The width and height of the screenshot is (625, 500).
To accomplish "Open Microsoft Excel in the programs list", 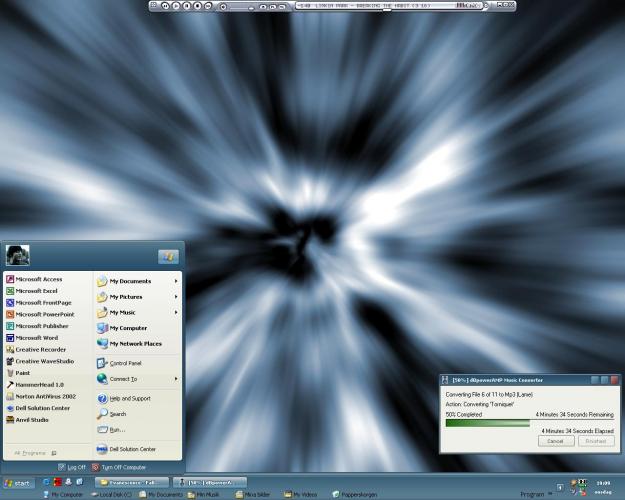I will (x=36, y=291).
